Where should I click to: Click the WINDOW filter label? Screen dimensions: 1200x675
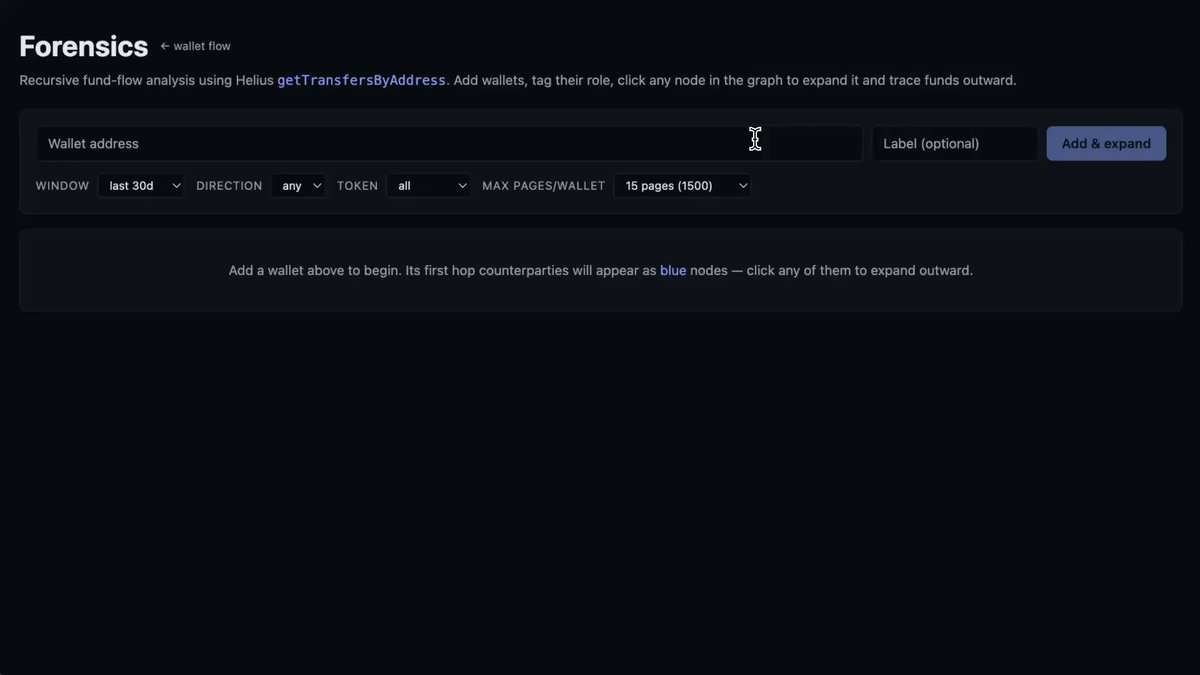tap(63, 186)
